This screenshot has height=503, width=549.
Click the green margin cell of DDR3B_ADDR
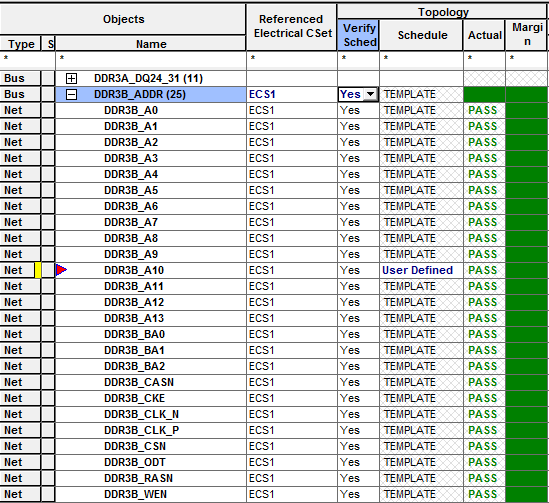(x=527, y=95)
